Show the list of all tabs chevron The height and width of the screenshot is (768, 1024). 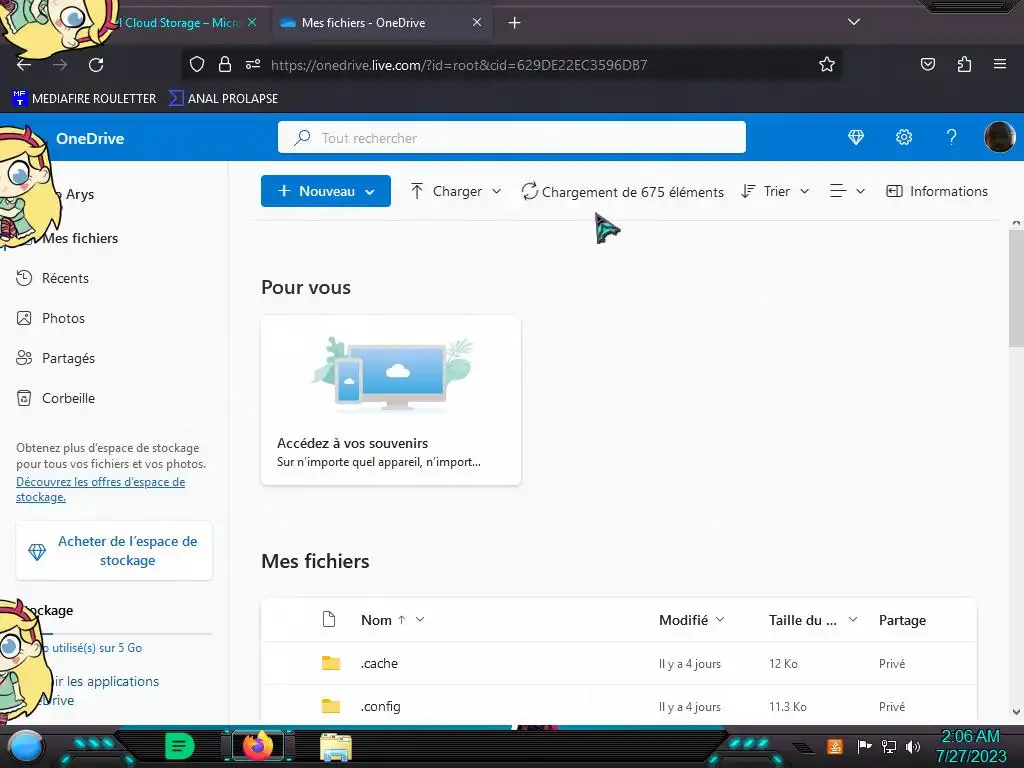tap(854, 22)
